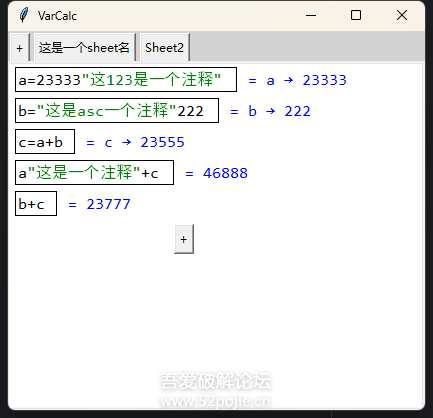This screenshot has height=418, width=433.
Task: Click the a"这是一个注释"+c input field
Action: click(x=94, y=173)
